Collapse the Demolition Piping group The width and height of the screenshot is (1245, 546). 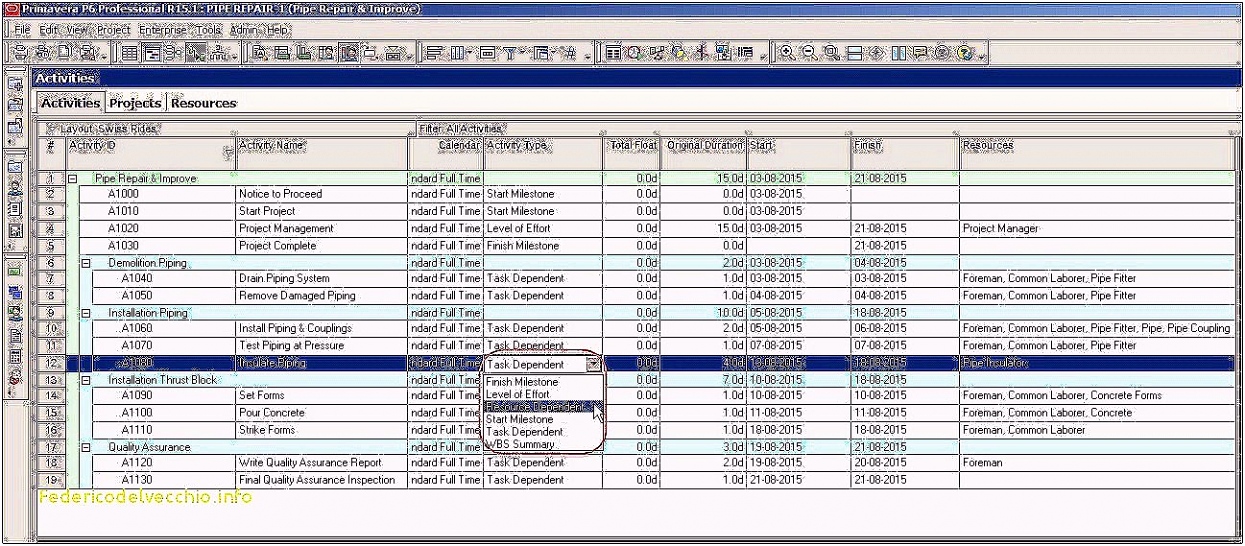(x=85, y=263)
